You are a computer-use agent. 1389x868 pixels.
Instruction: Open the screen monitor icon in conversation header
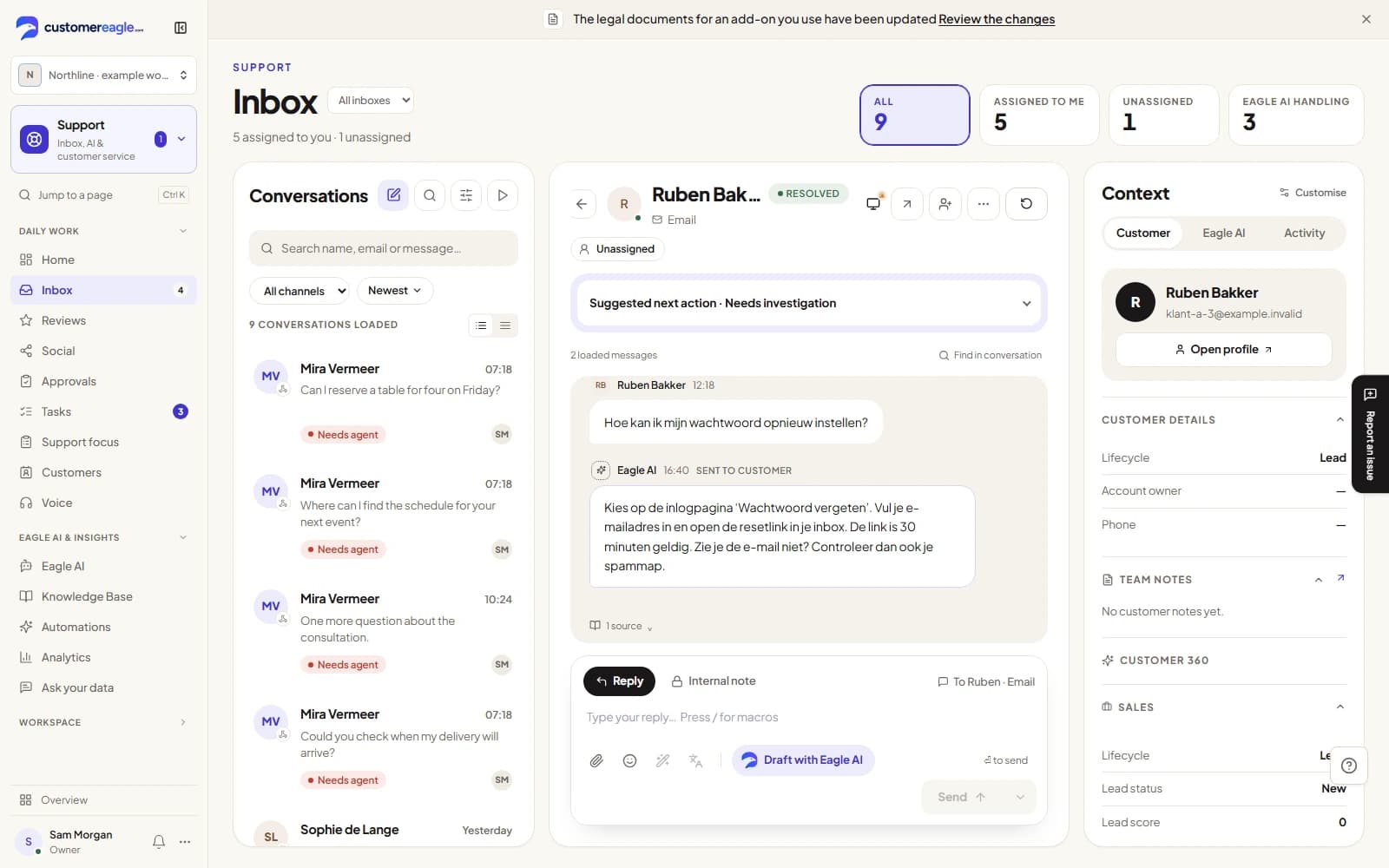point(873,204)
